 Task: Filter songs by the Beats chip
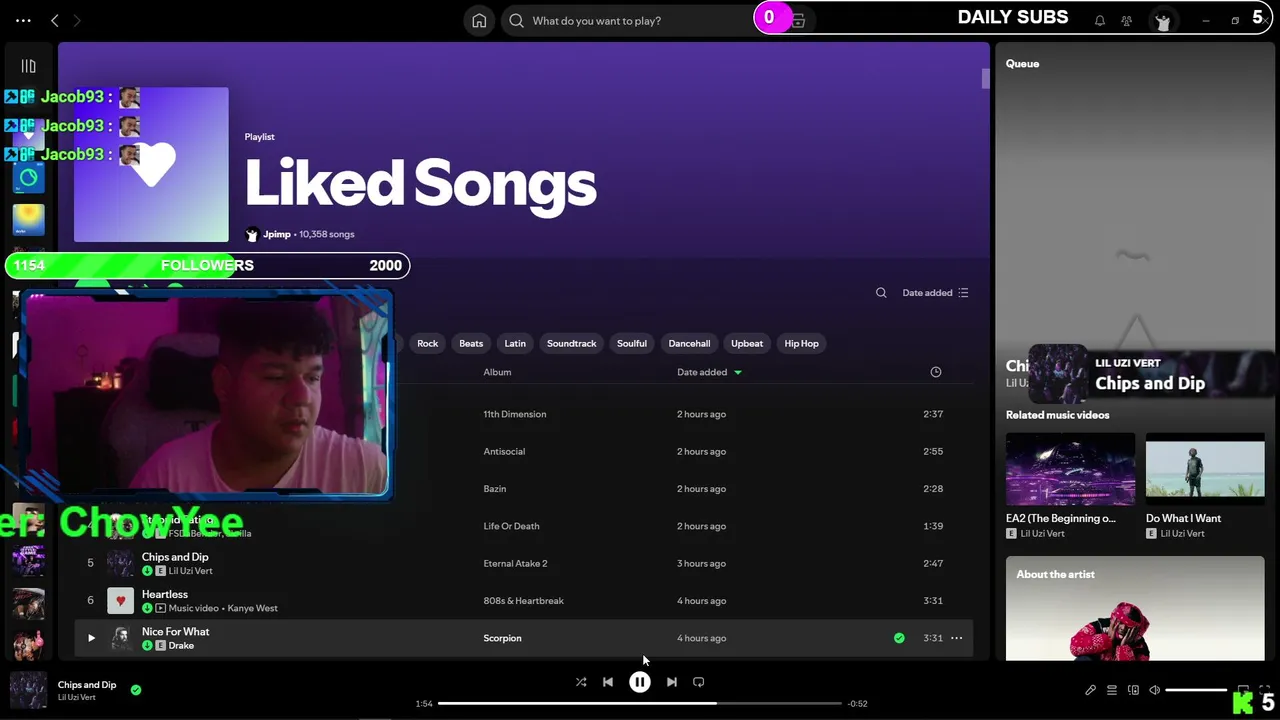click(x=471, y=343)
